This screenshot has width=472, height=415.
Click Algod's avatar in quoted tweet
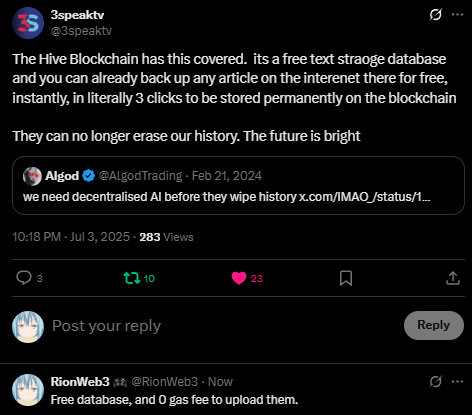click(32, 176)
